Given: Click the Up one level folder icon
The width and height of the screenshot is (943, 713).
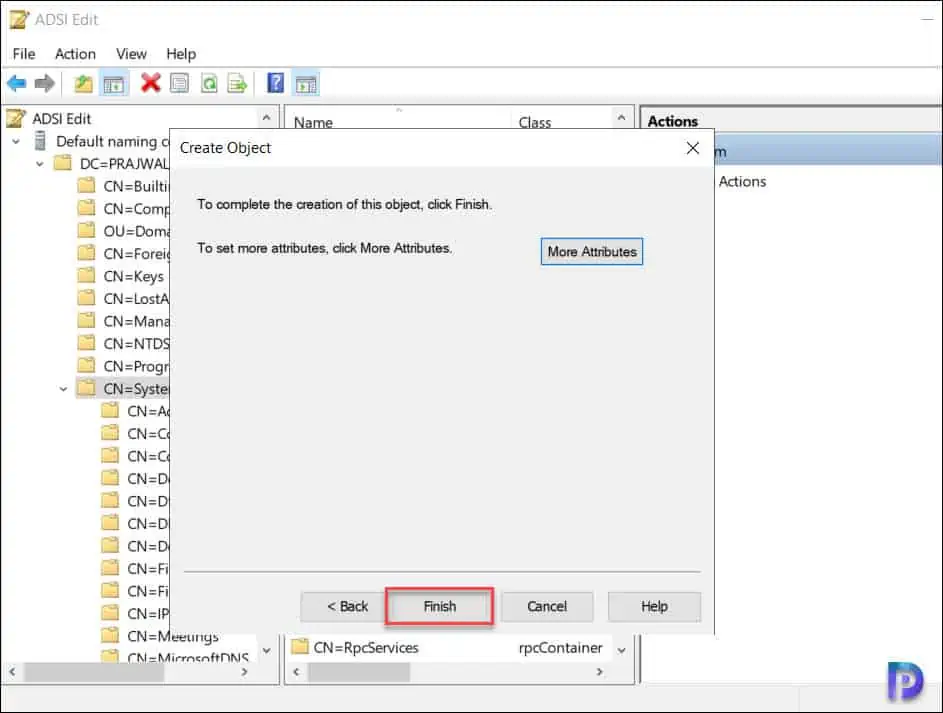Looking at the screenshot, I should pyautogui.click(x=84, y=83).
